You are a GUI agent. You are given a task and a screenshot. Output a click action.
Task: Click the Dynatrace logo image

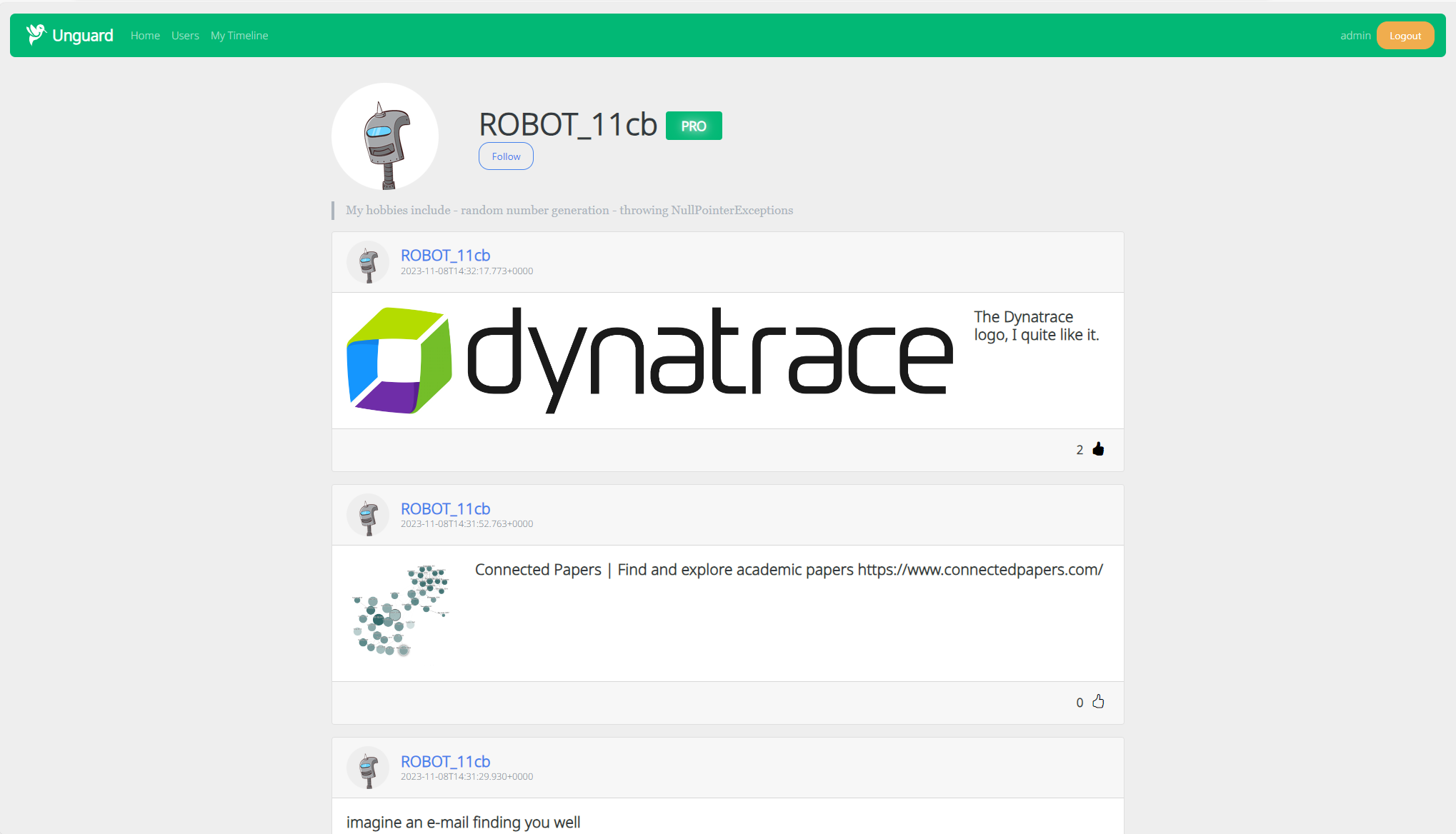649,361
